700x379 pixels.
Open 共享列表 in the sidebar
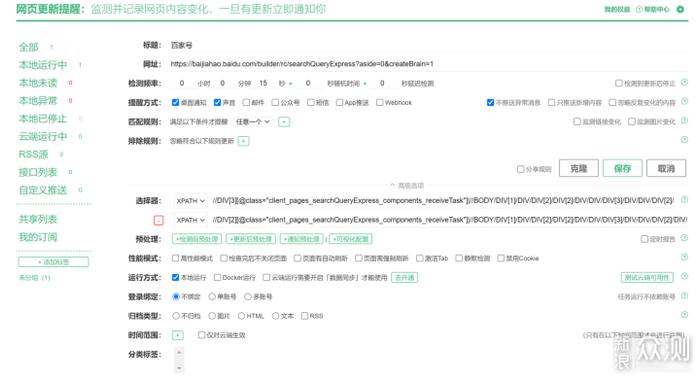pos(38,219)
